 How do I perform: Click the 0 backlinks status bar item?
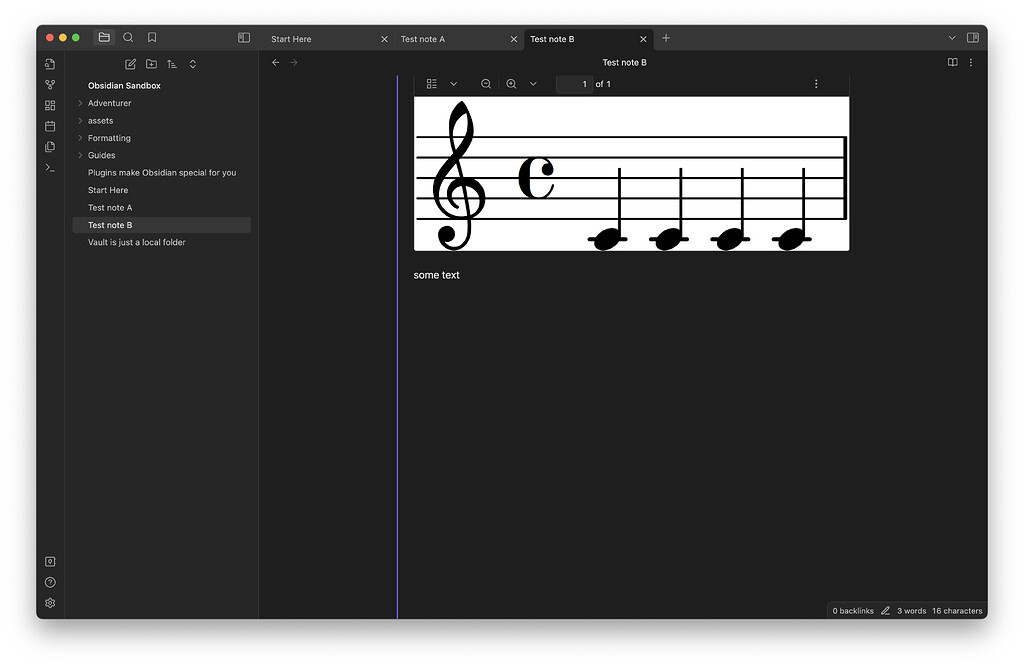(853, 610)
